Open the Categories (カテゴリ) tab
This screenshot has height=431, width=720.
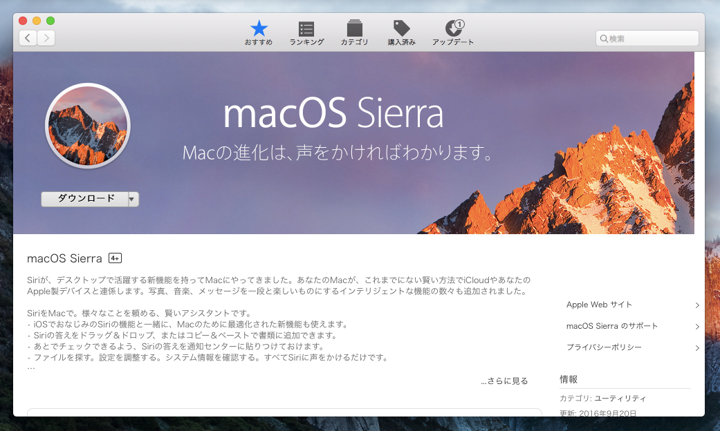click(354, 33)
